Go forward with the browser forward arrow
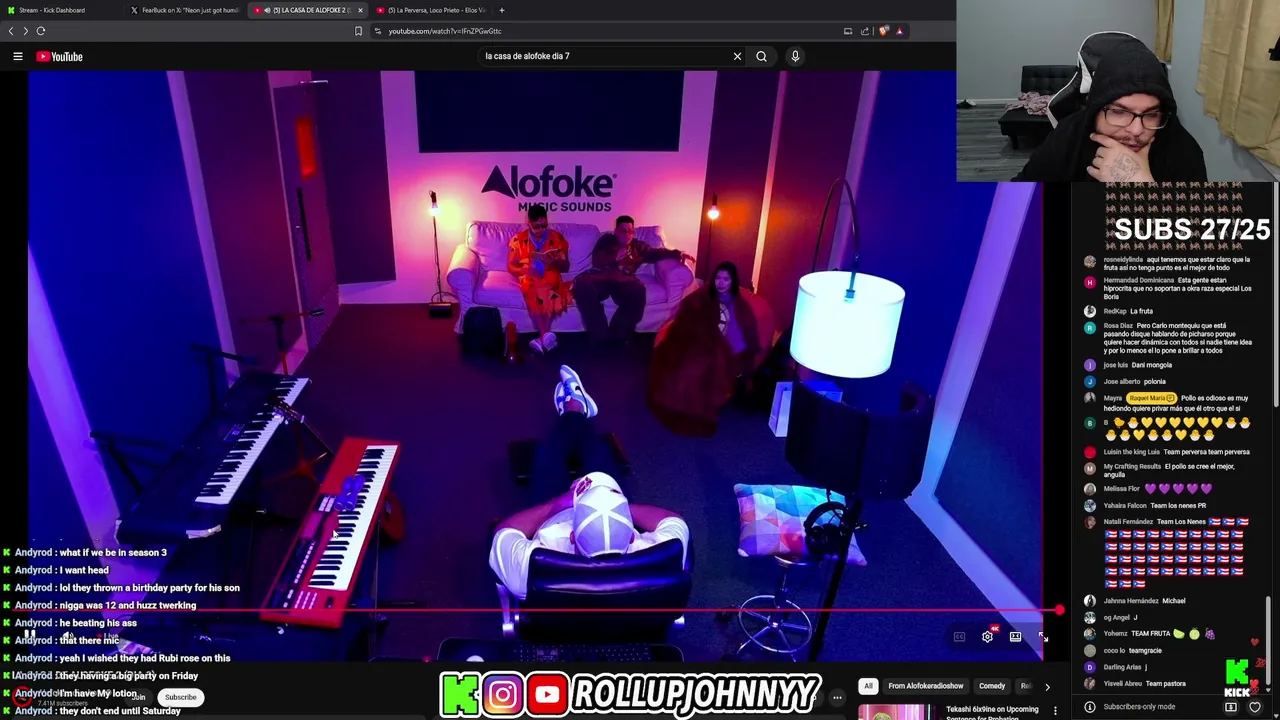Viewport: 1280px width, 720px height. click(x=26, y=31)
